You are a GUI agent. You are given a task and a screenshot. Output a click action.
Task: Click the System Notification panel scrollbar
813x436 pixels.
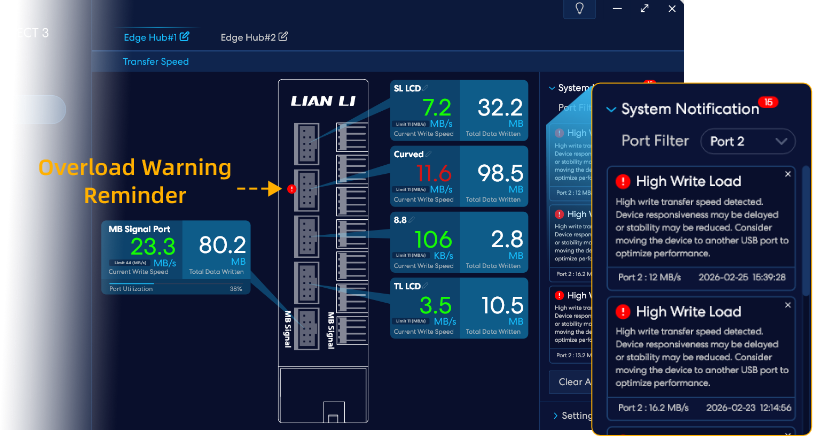[805, 231]
